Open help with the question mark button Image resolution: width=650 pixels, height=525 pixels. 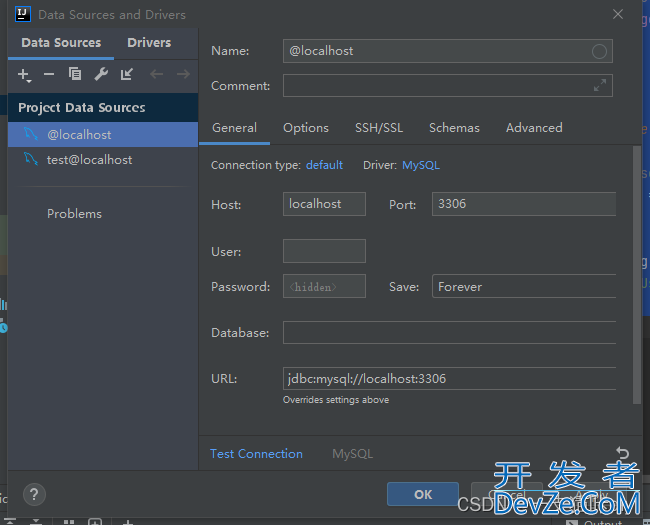34,494
